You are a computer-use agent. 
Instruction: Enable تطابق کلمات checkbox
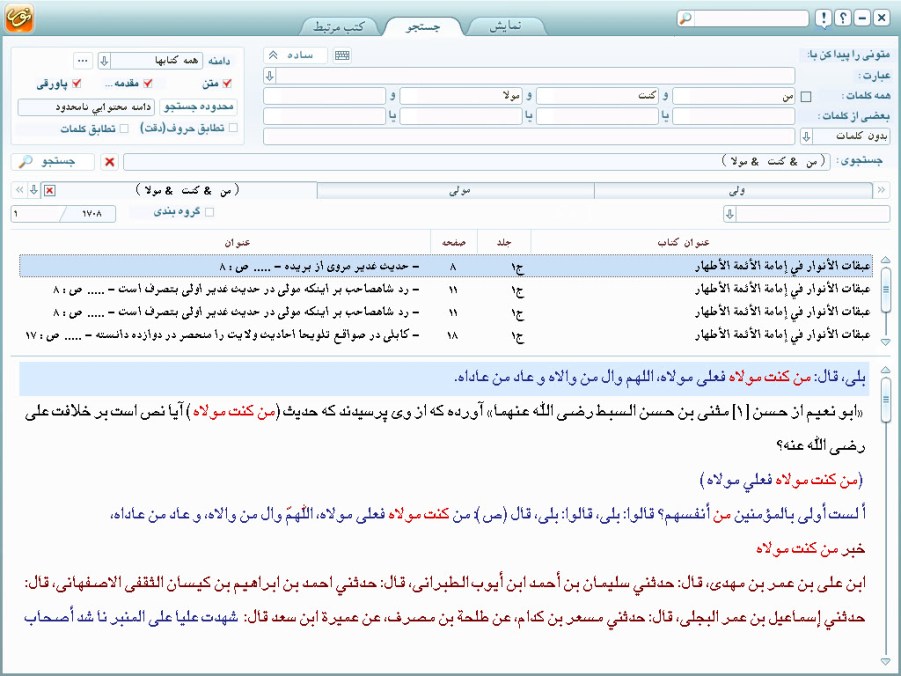(x=124, y=128)
